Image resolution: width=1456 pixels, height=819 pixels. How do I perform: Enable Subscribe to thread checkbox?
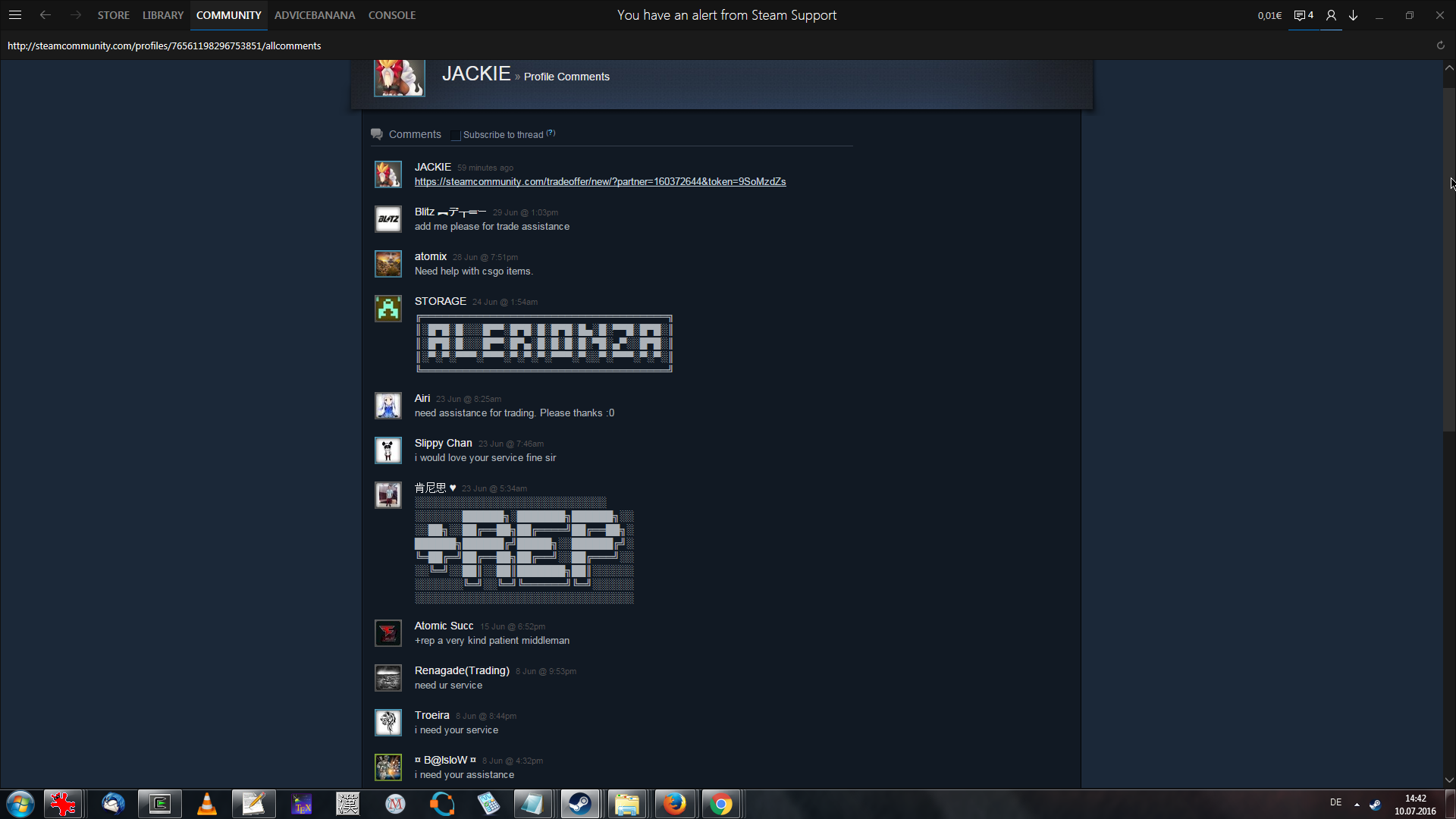456,135
